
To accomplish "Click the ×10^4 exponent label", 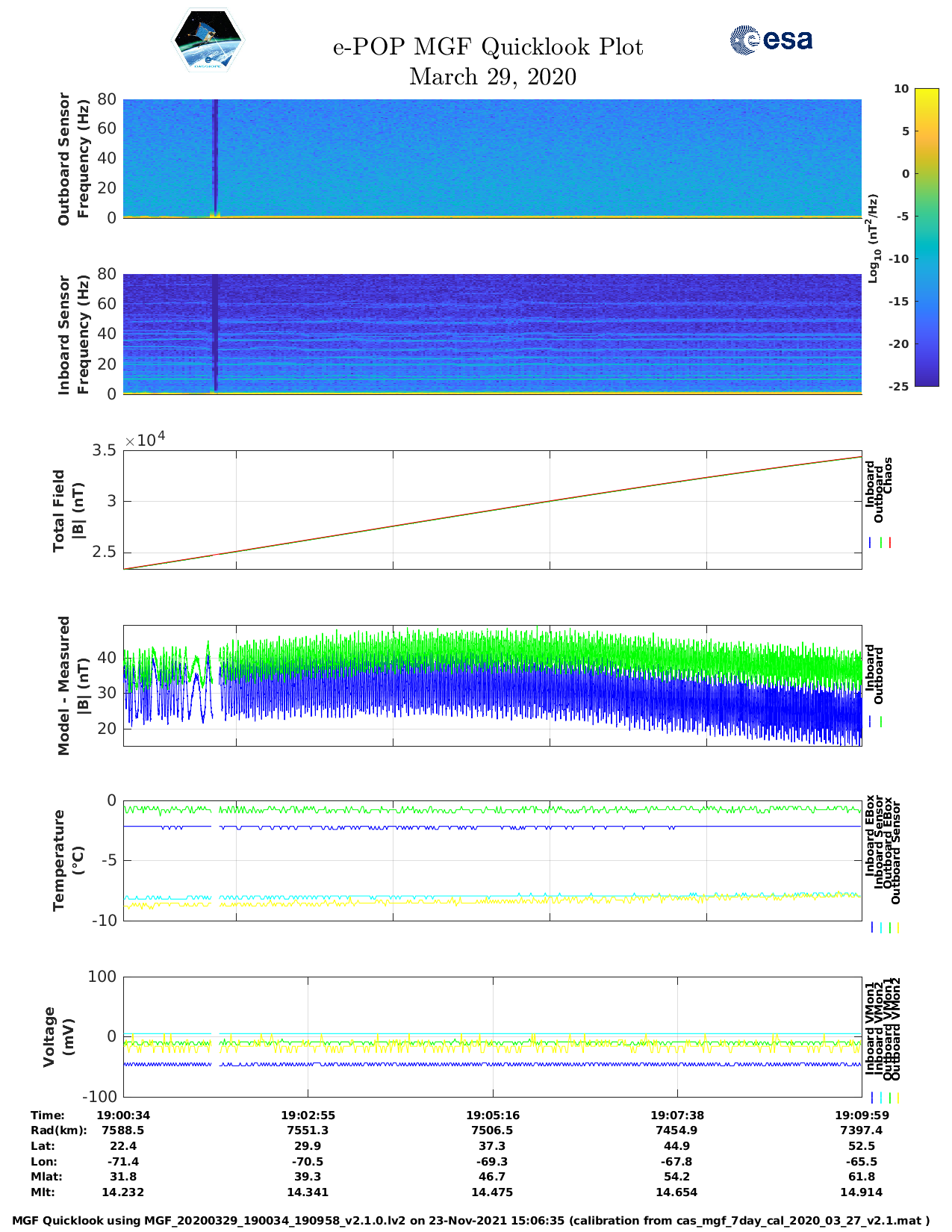I will pyautogui.click(x=145, y=440).
